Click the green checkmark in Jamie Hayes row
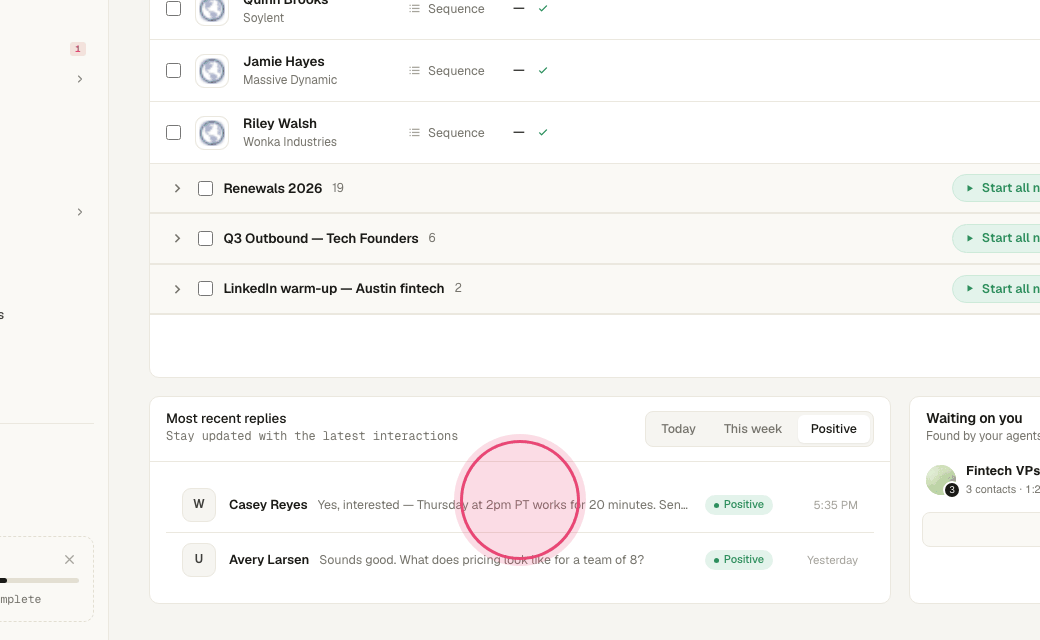 point(543,70)
